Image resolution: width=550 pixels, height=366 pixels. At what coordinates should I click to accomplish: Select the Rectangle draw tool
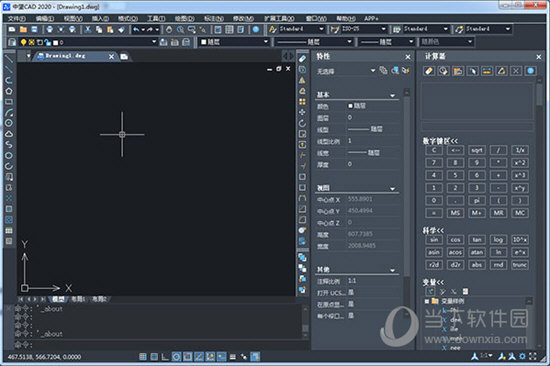pos(9,102)
